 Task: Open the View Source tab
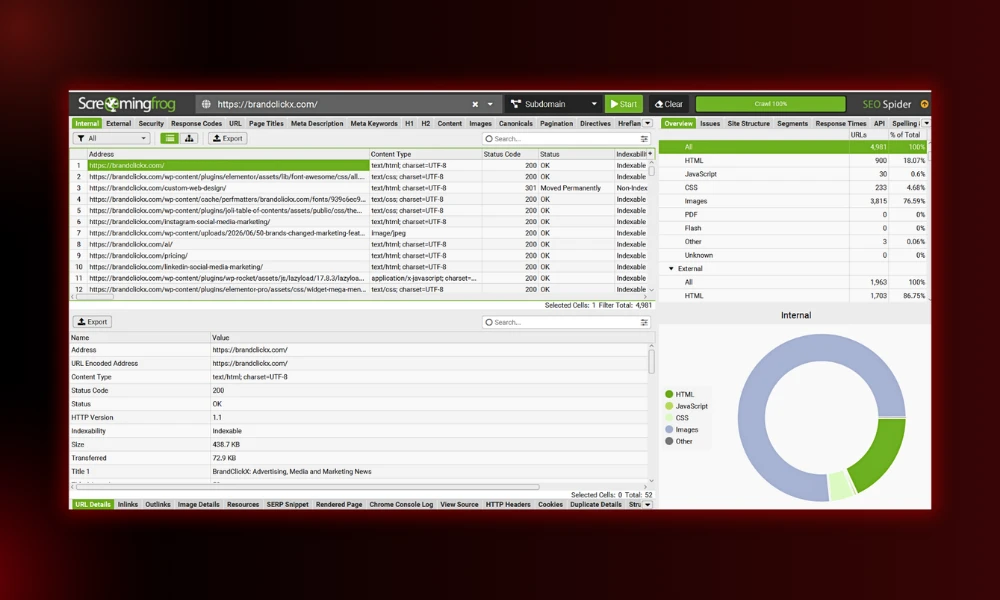pyautogui.click(x=459, y=504)
